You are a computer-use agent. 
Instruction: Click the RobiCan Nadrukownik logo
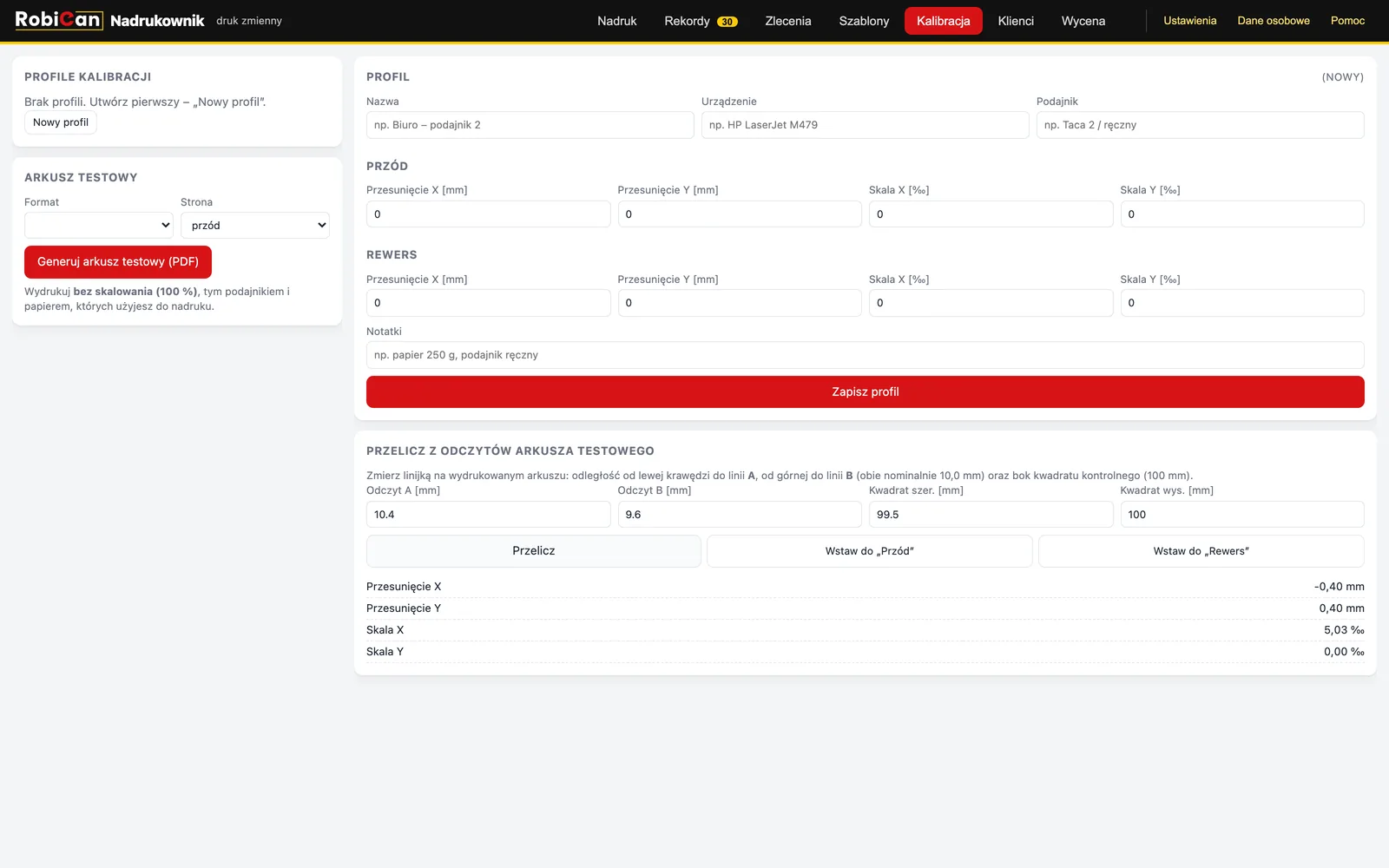(109, 20)
